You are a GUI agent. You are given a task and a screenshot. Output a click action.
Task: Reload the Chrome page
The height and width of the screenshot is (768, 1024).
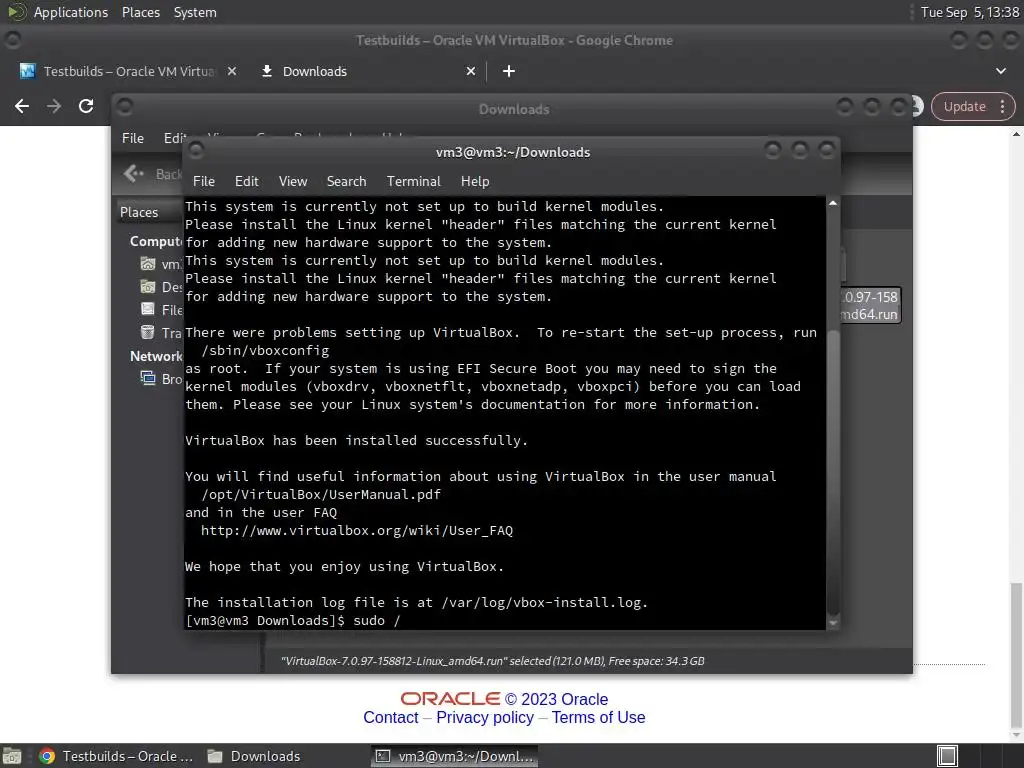point(86,106)
